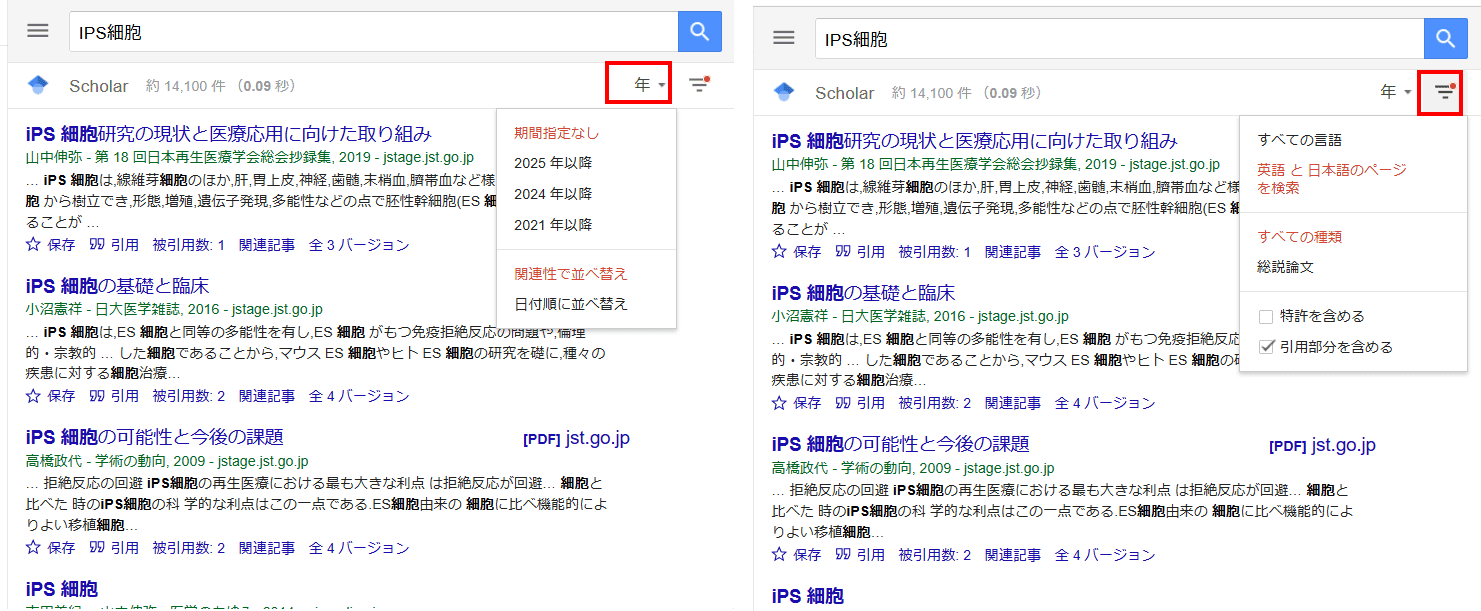Open 'iPS 細胞の可能性と今後の課題' title in left pane
The width and height of the screenshot is (1481, 611).
pos(155,437)
